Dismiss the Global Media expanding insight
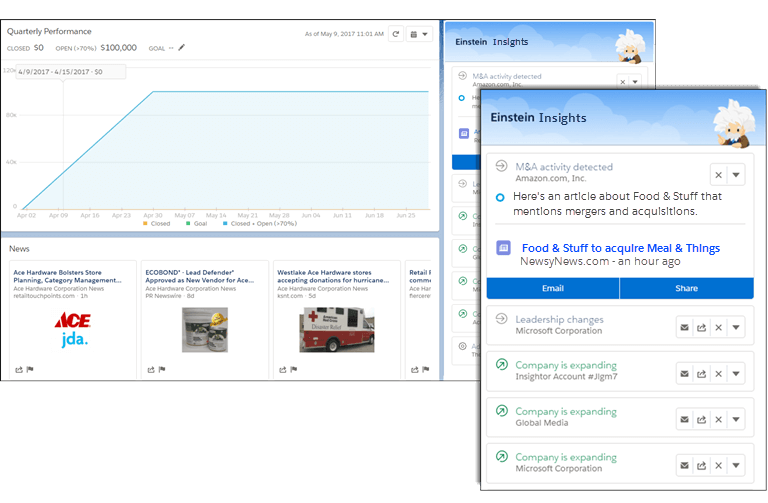 718,419
